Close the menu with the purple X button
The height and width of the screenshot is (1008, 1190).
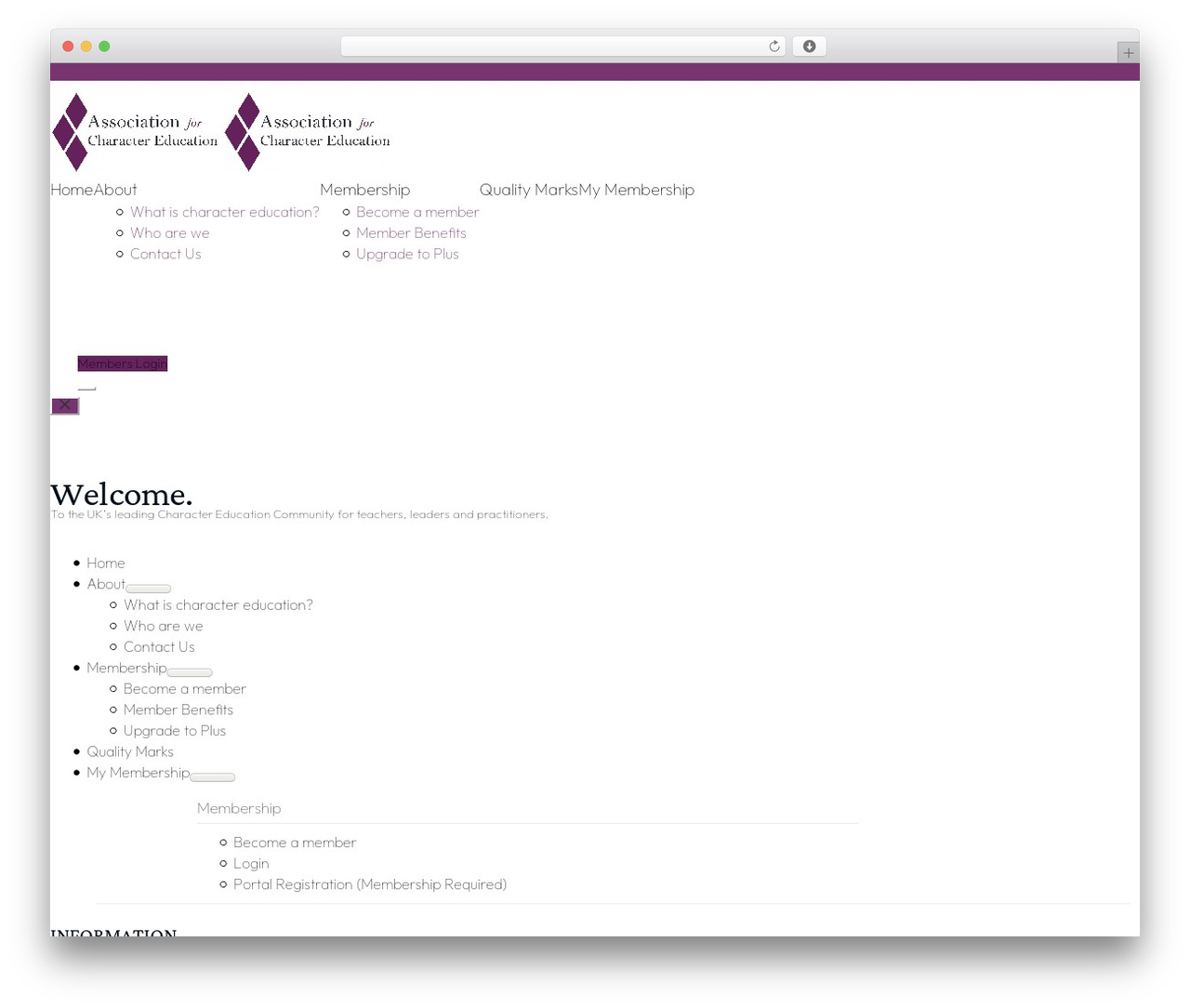coord(65,405)
